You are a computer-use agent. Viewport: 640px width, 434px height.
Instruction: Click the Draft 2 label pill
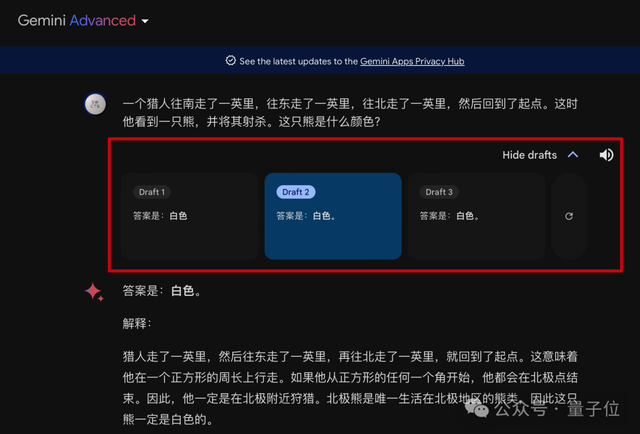296,192
